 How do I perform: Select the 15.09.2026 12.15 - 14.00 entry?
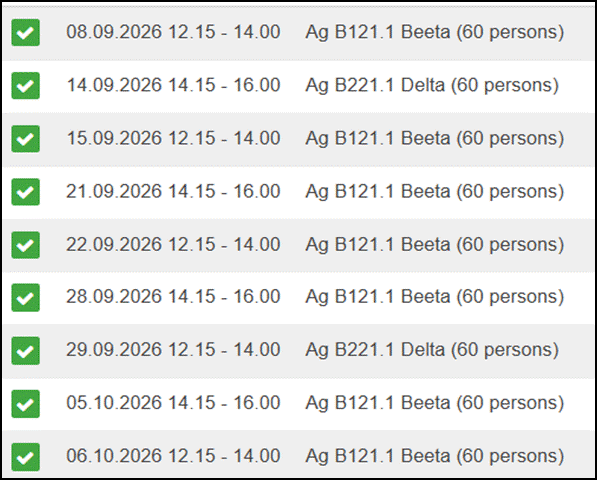pyautogui.click(x=173, y=138)
